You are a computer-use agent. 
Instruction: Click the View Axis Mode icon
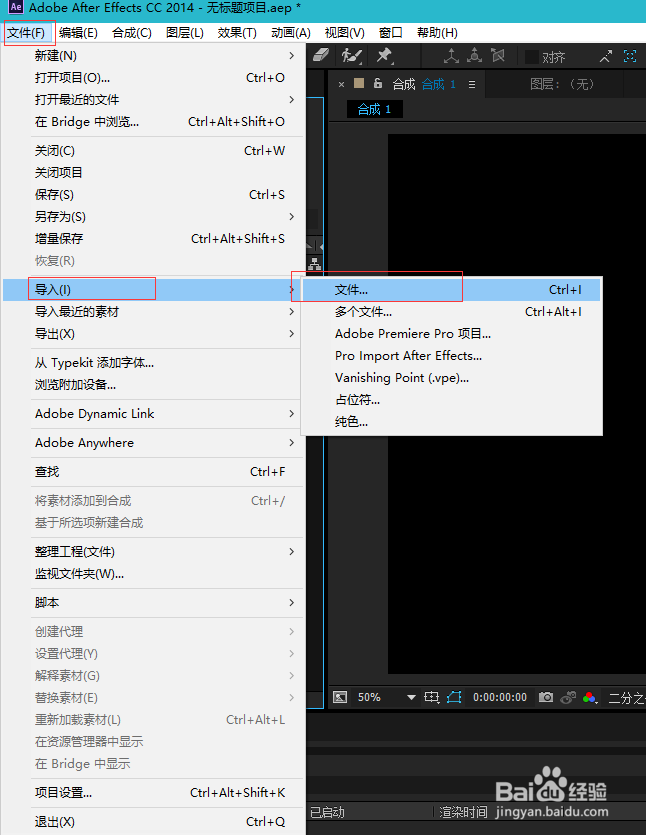[x=497, y=55]
